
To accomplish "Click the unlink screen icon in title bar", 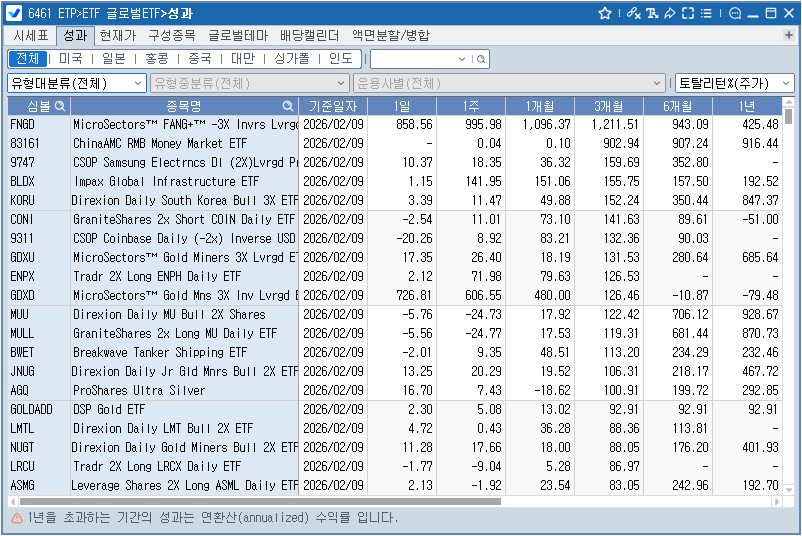I will (x=633, y=14).
